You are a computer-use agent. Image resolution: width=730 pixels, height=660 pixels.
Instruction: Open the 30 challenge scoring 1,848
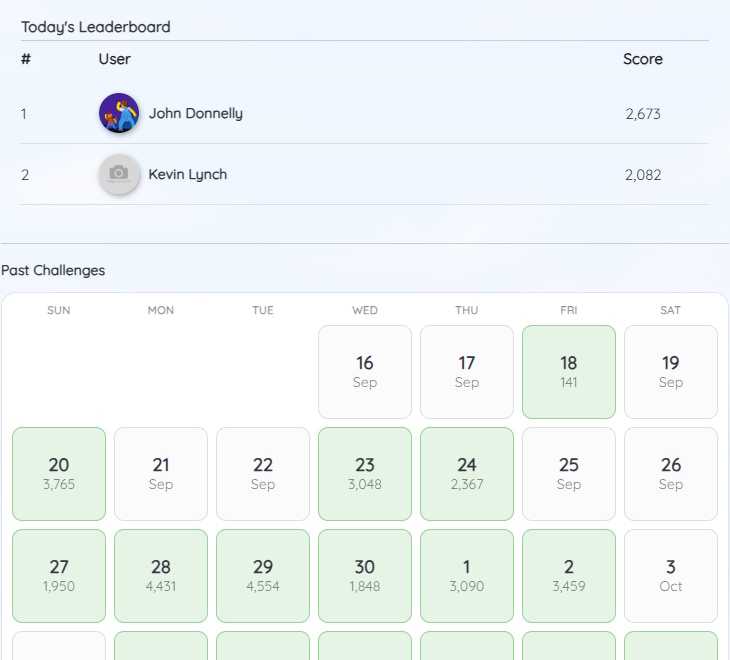365,576
